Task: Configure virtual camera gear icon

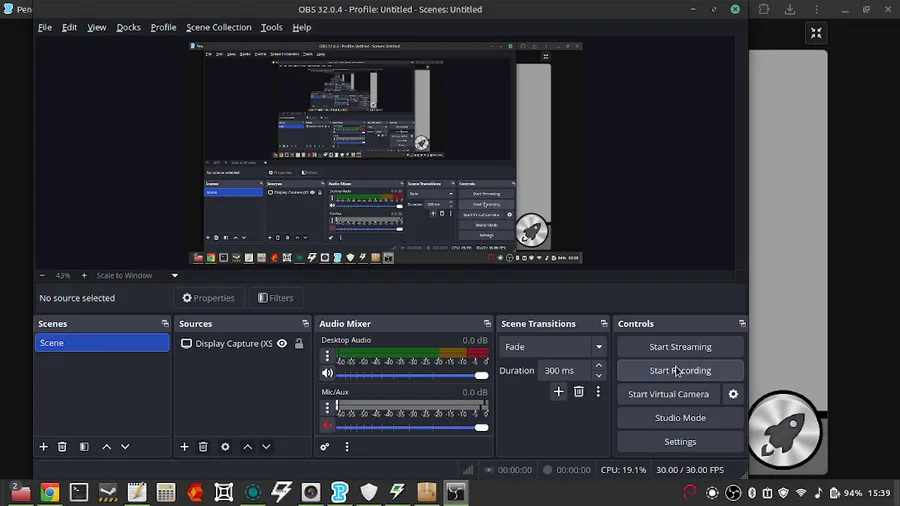Action: (x=733, y=394)
